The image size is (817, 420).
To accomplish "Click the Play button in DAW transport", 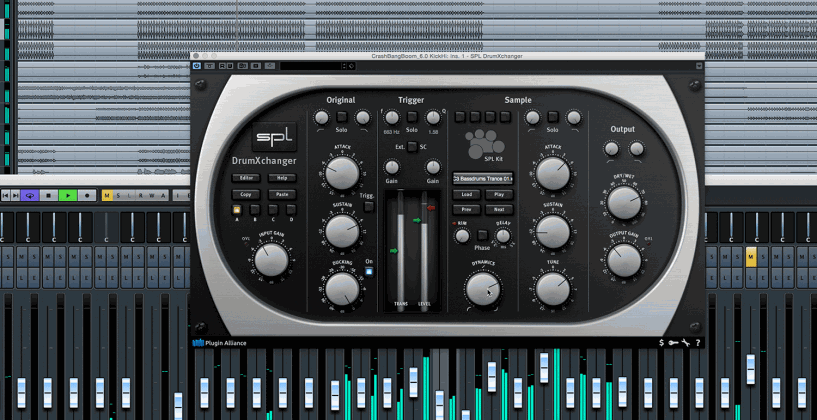I will 68,195.
